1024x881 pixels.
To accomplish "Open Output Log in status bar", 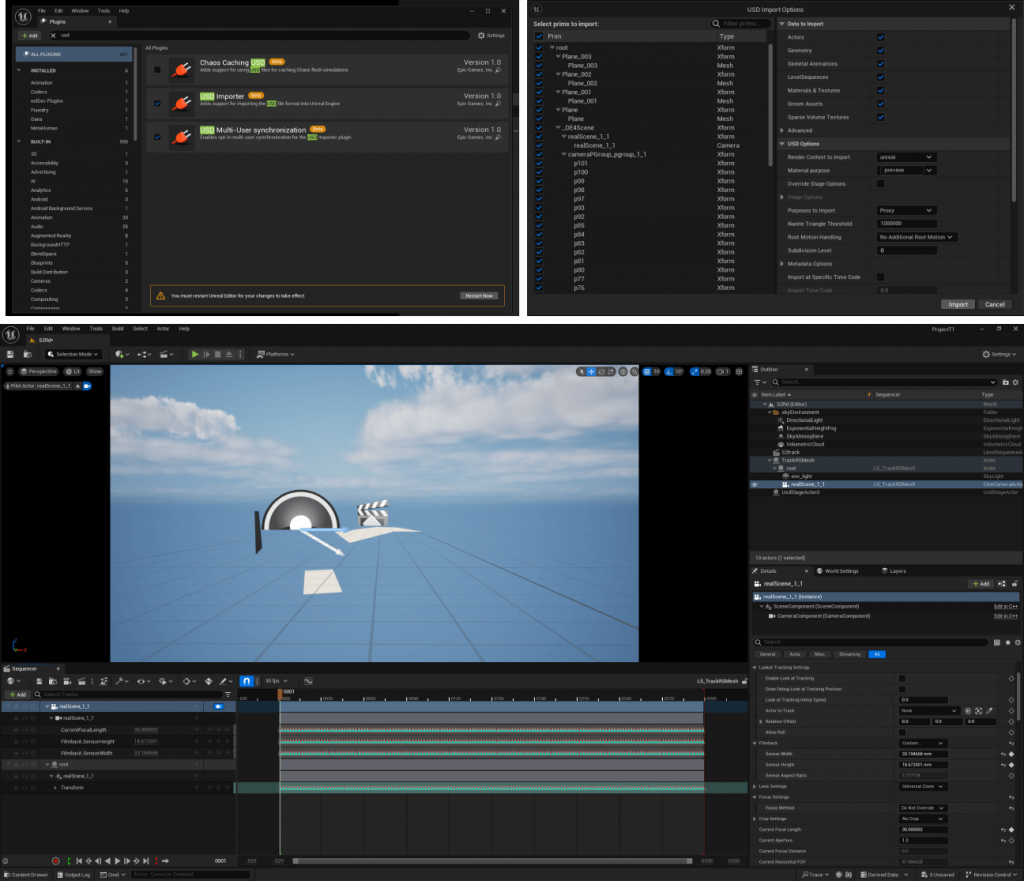I will pos(74,874).
